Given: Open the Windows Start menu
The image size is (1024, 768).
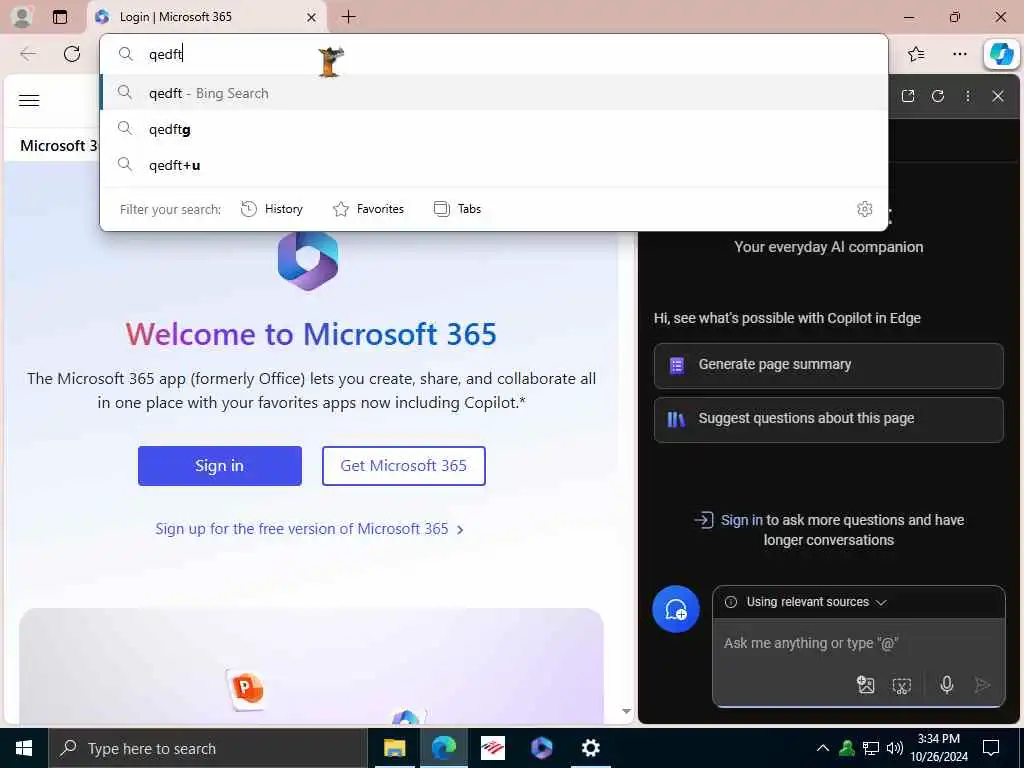Looking at the screenshot, I should 24,748.
